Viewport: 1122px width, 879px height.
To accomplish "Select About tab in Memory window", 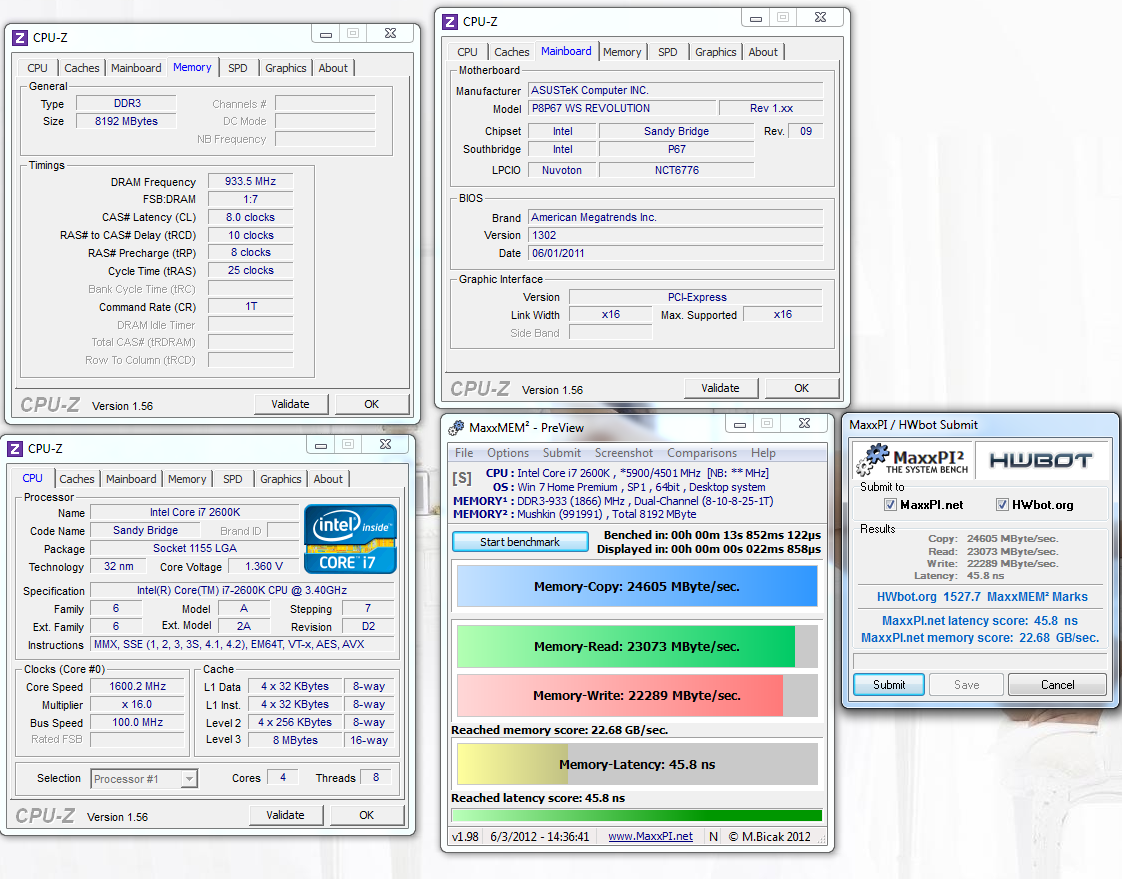I will tap(333, 68).
